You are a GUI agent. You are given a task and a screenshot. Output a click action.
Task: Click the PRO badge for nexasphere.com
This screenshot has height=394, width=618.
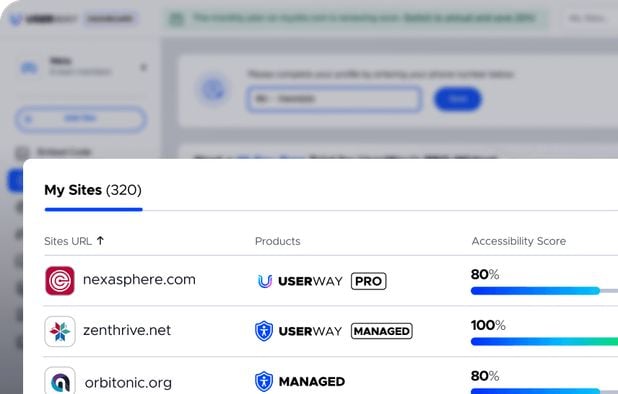(369, 281)
